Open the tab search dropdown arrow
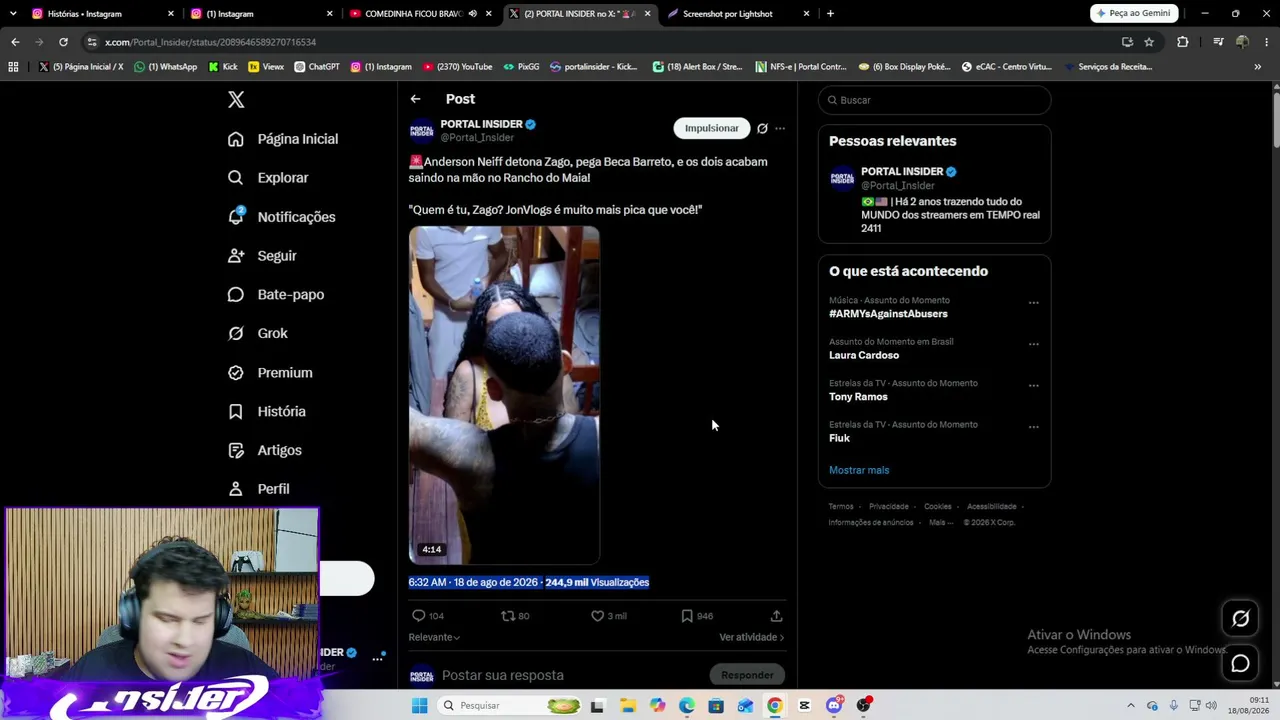1280x720 pixels. [13, 14]
